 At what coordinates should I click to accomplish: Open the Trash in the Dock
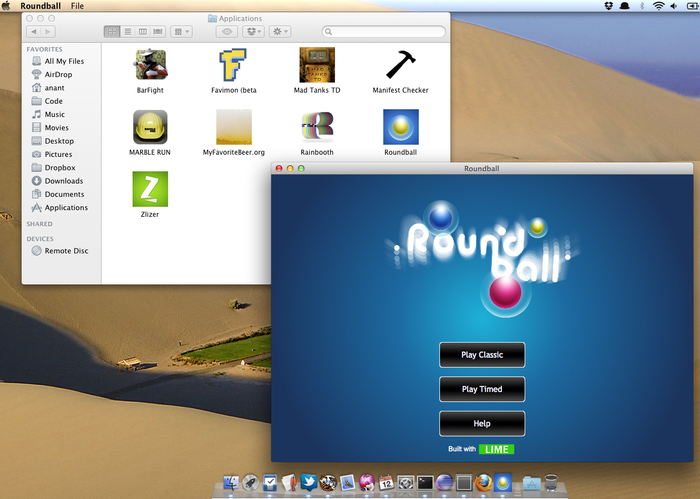[551, 482]
